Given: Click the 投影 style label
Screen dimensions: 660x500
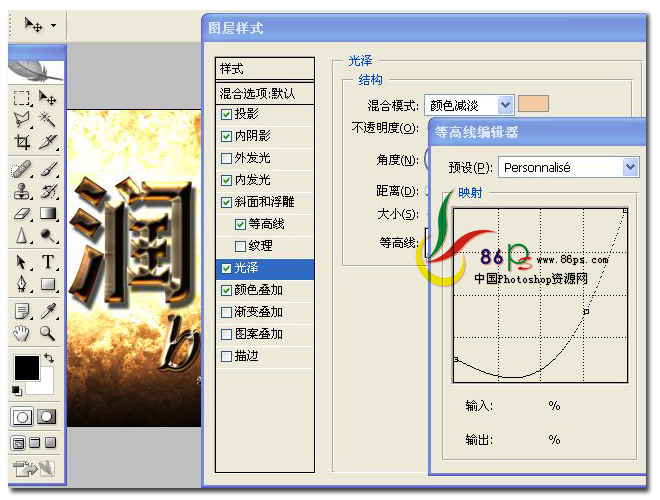Looking at the screenshot, I should pyautogui.click(x=246, y=114).
